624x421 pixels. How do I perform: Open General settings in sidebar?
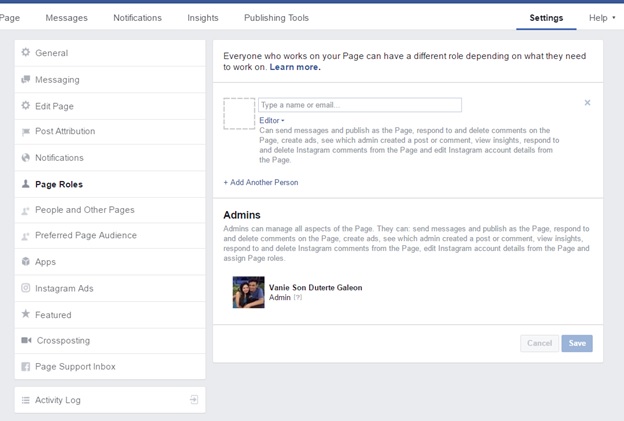[110, 53]
